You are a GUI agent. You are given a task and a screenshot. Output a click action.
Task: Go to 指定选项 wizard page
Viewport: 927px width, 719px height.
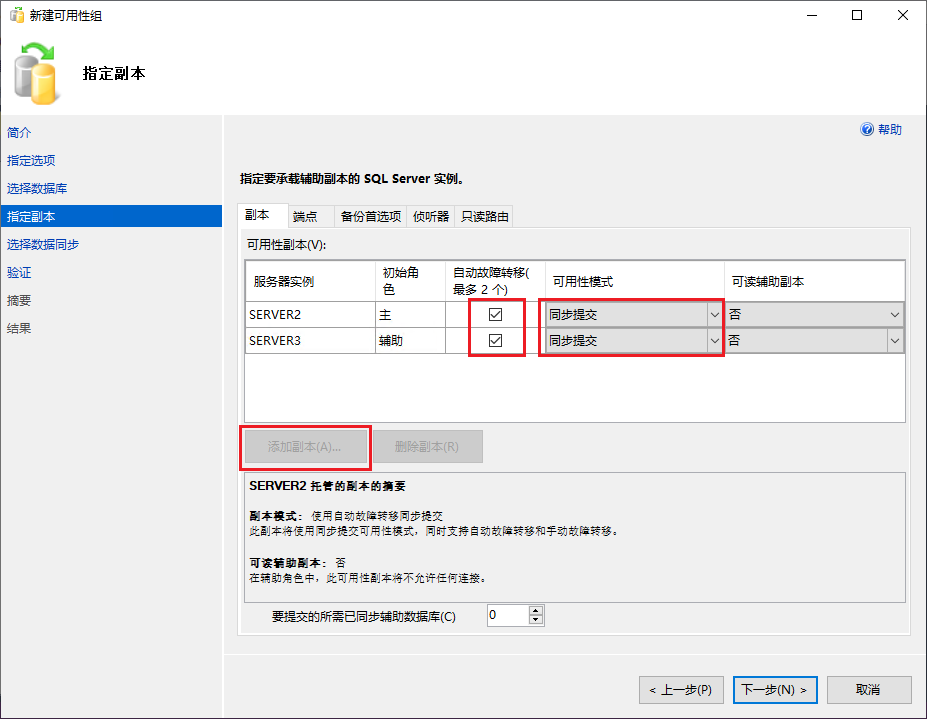[x=31, y=160]
